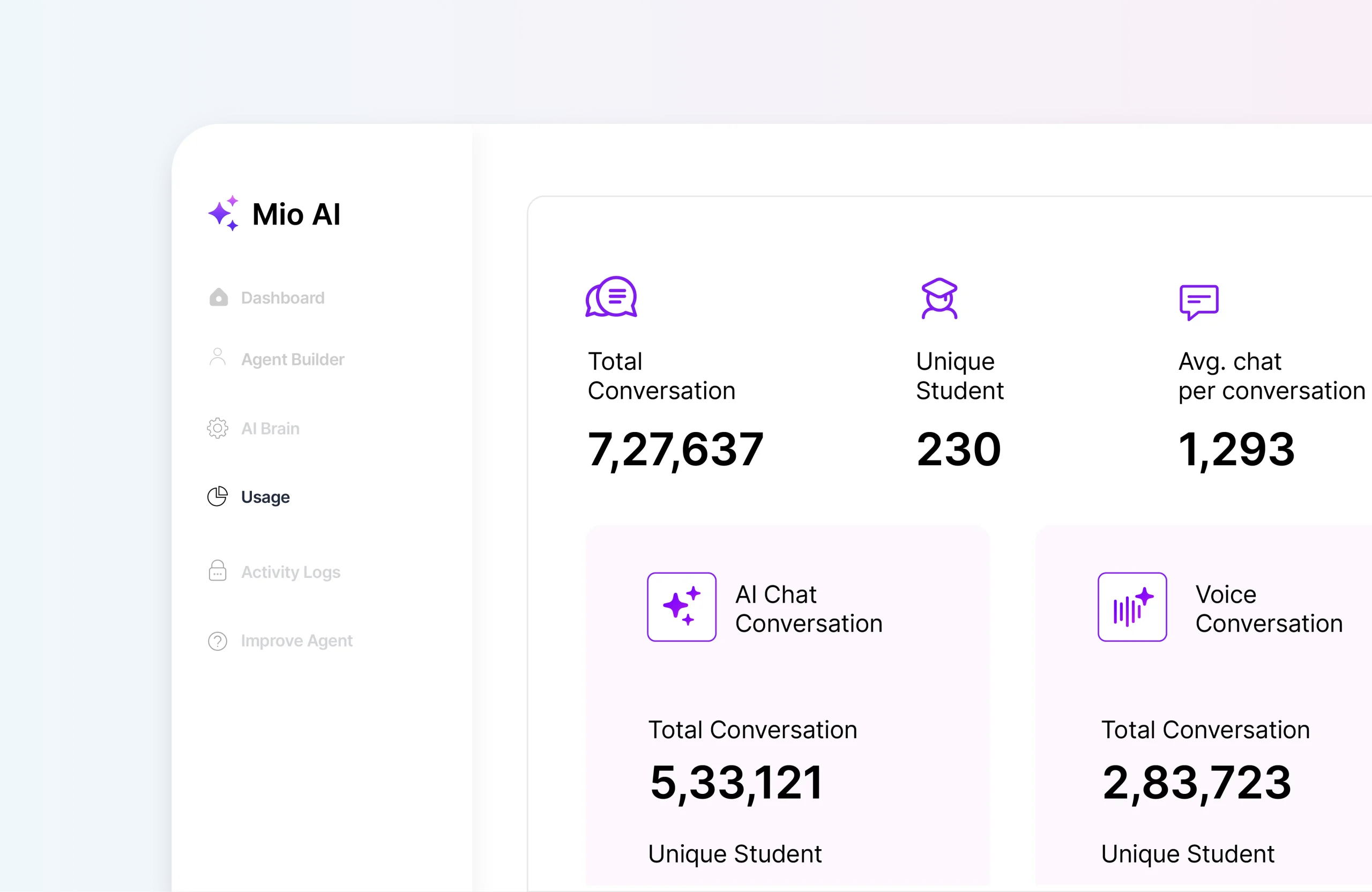Open the Dashboard menu item
The width and height of the screenshot is (1372, 892).
coord(282,298)
